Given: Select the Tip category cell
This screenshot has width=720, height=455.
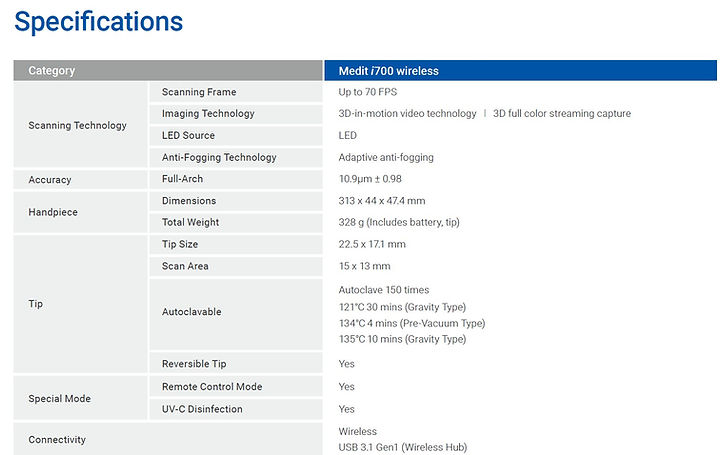Looking at the screenshot, I should (80, 303).
